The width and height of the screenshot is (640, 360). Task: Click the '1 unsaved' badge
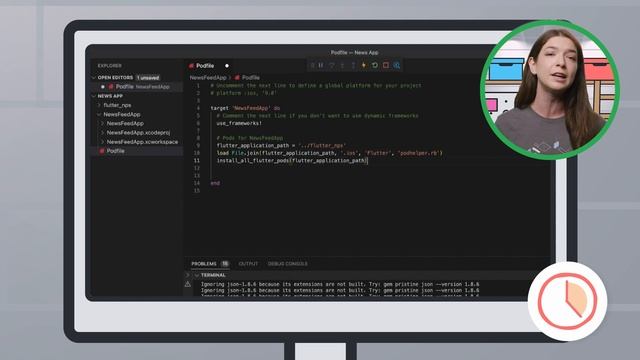[148, 78]
